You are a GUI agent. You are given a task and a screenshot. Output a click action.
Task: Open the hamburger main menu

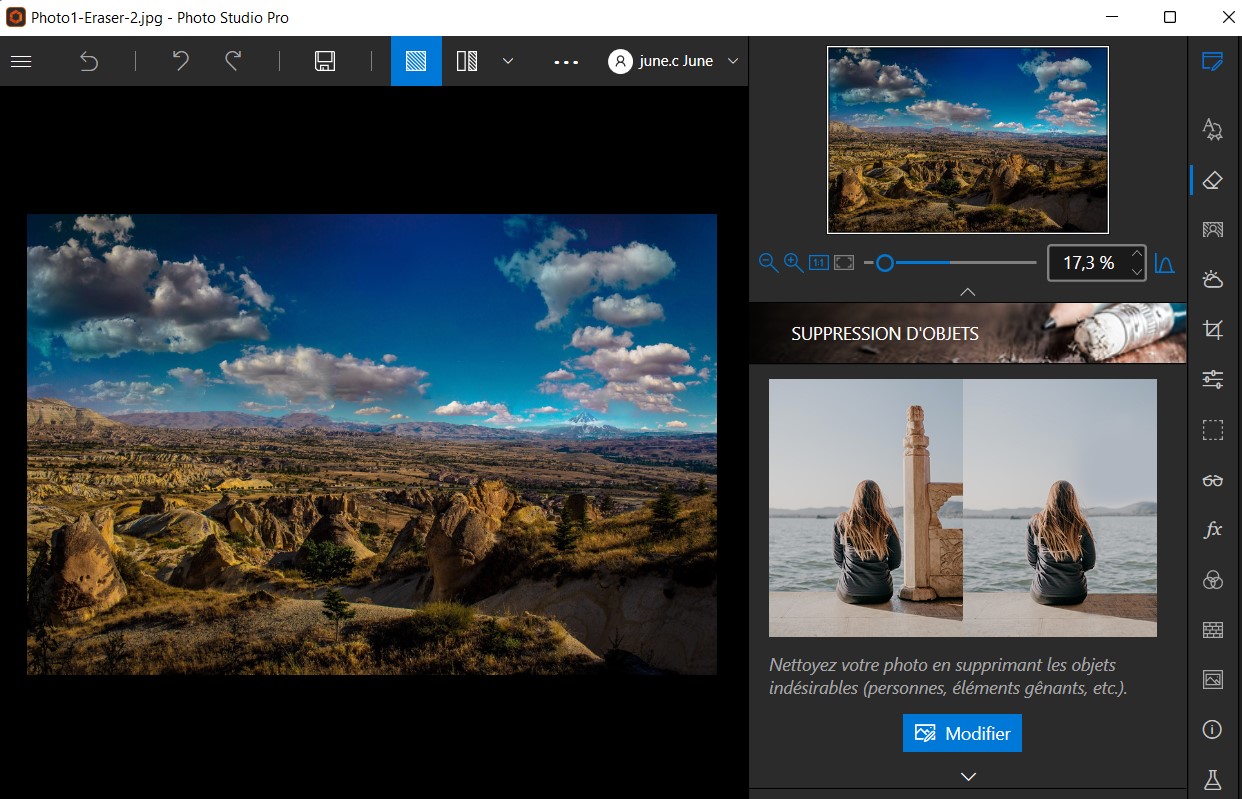pyautogui.click(x=21, y=61)
